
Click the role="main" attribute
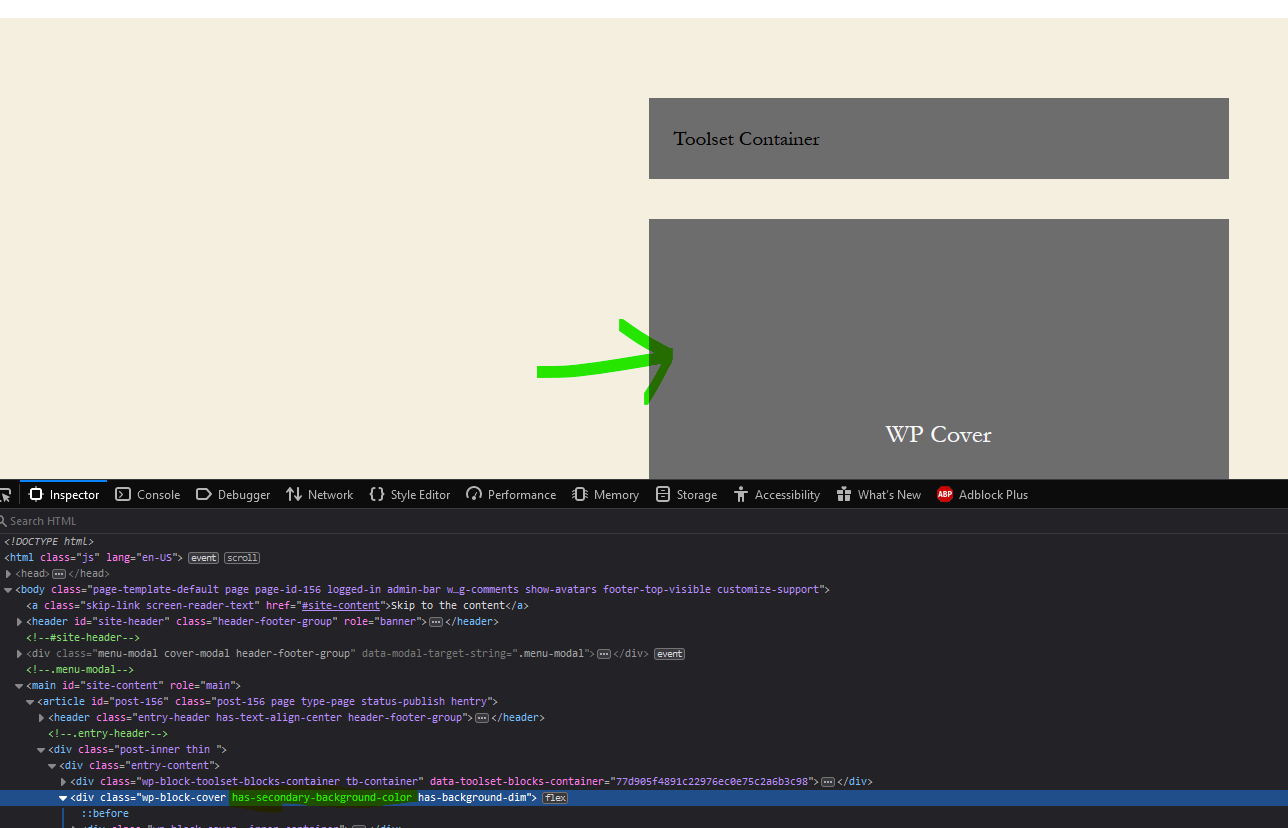201,686
